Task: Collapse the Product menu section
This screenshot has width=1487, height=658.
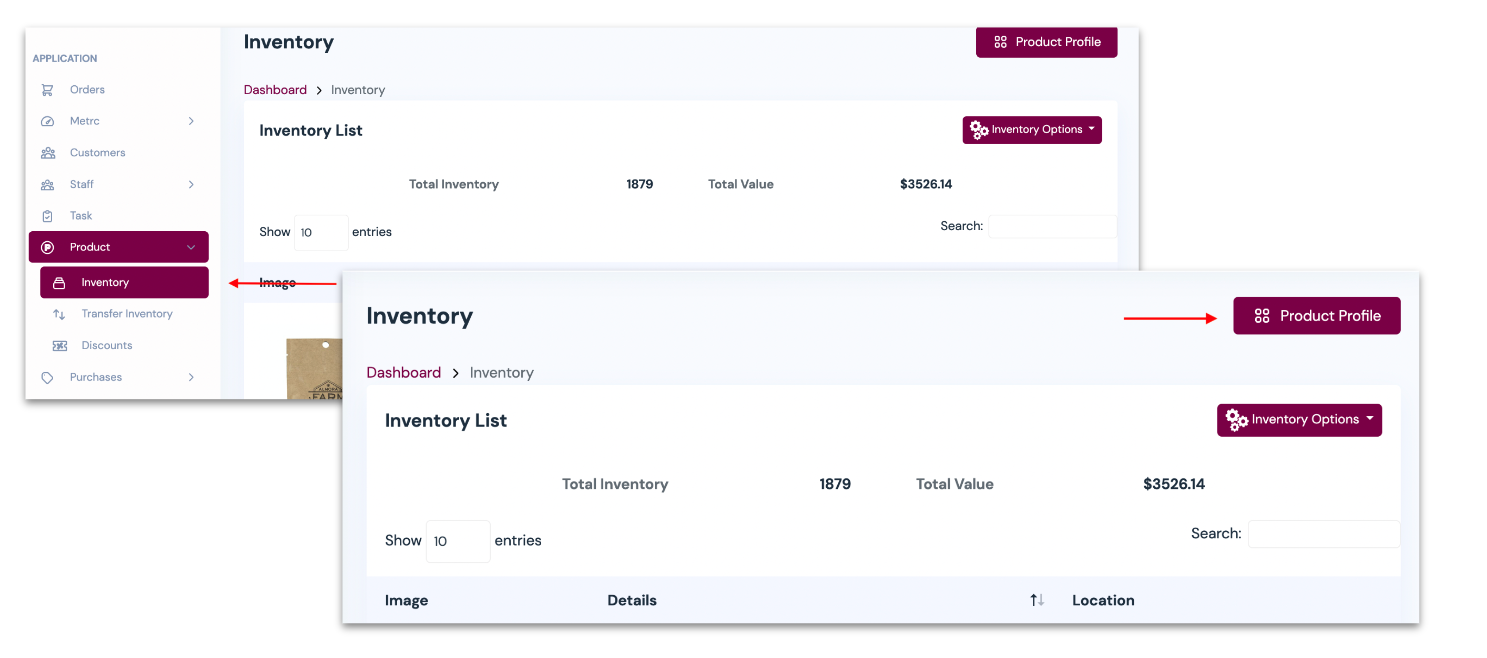Action: tap(191, 247)
